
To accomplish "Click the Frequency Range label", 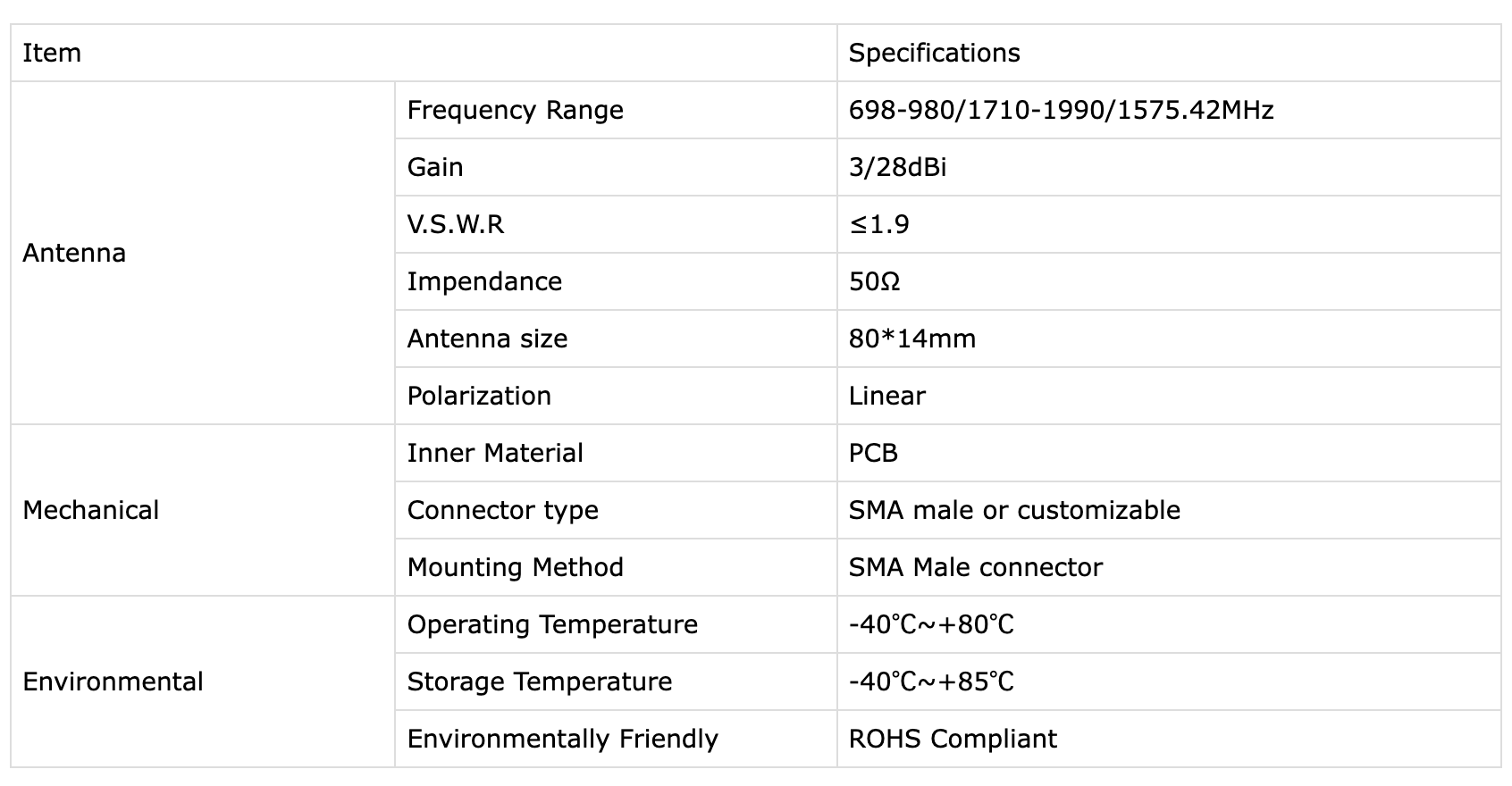I will pyautogui.click(x=515, y=110).
